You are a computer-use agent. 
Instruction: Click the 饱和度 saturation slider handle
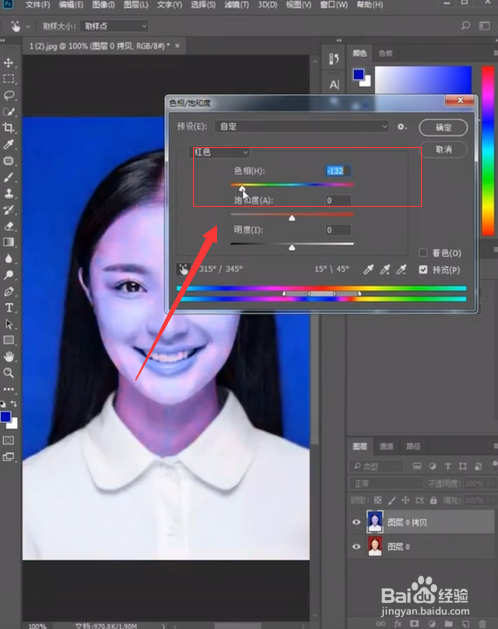[292, 218]
